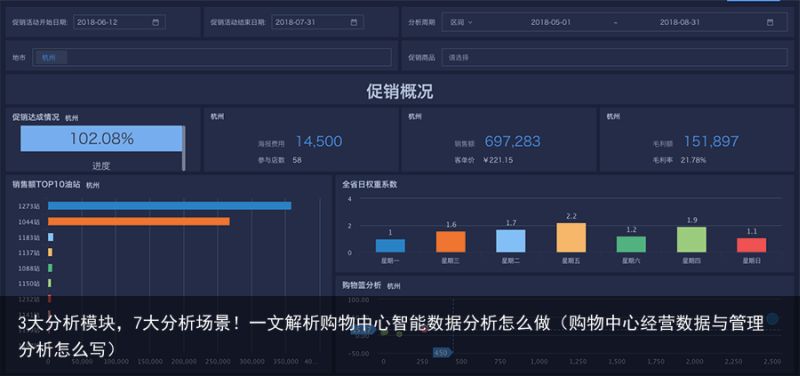Click the 102.08% progress bar
The height and width of the screenshot is (376, 800).
(102, 138)
